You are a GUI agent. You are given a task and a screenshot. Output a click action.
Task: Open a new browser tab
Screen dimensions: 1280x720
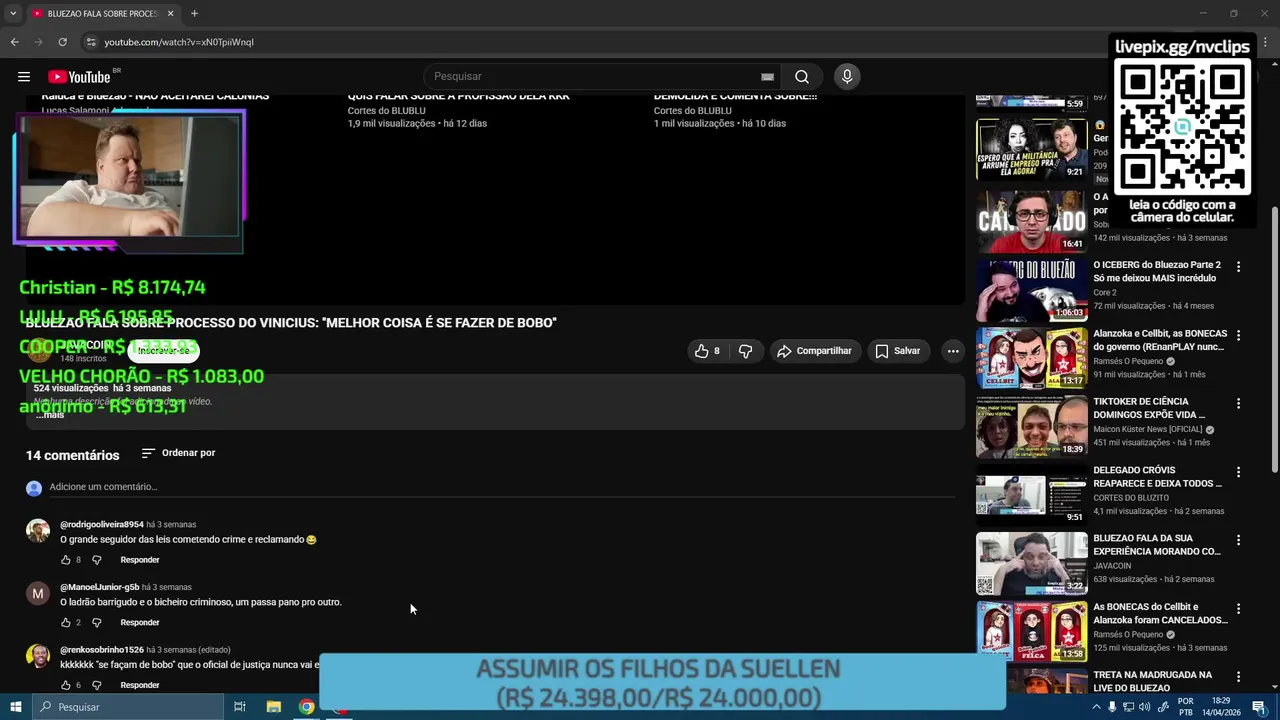[x=194, y=14]
